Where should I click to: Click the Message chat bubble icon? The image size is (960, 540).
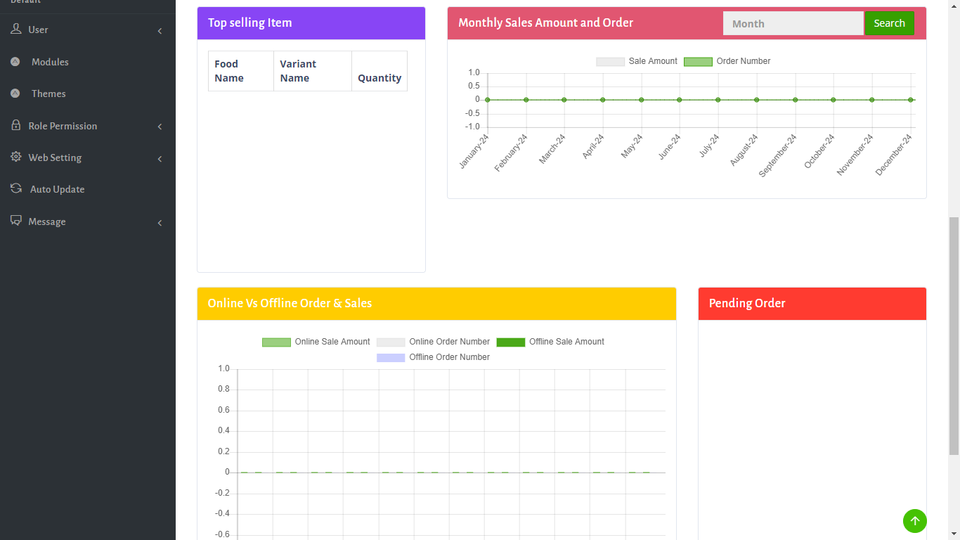[16, 220]
